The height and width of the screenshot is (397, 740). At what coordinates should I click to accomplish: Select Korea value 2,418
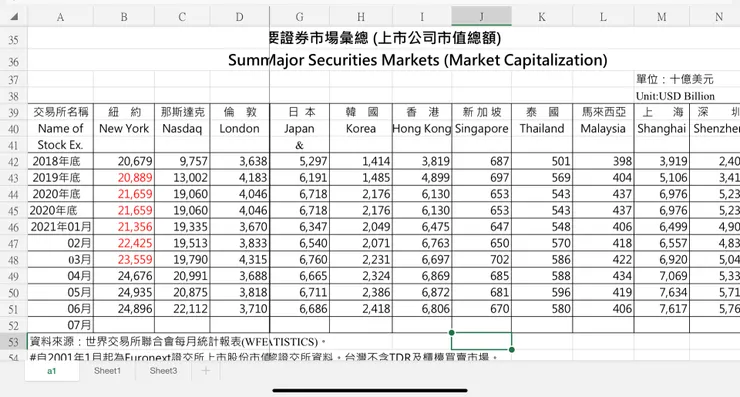click(361, 309)
